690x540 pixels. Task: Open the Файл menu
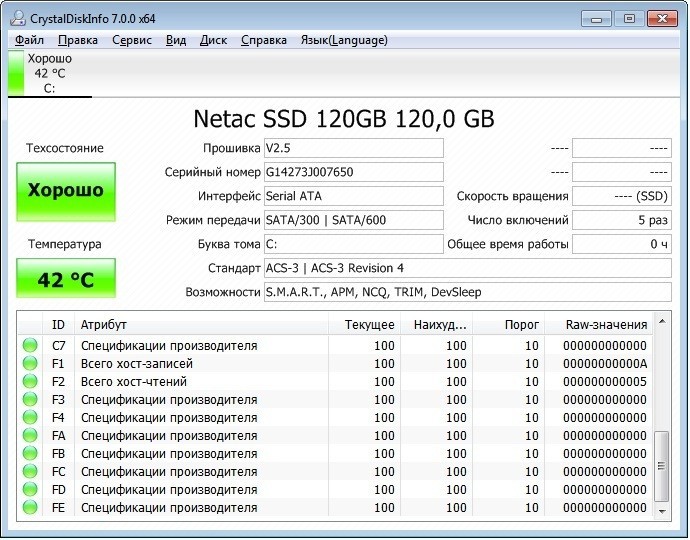(x=29, y=40)
